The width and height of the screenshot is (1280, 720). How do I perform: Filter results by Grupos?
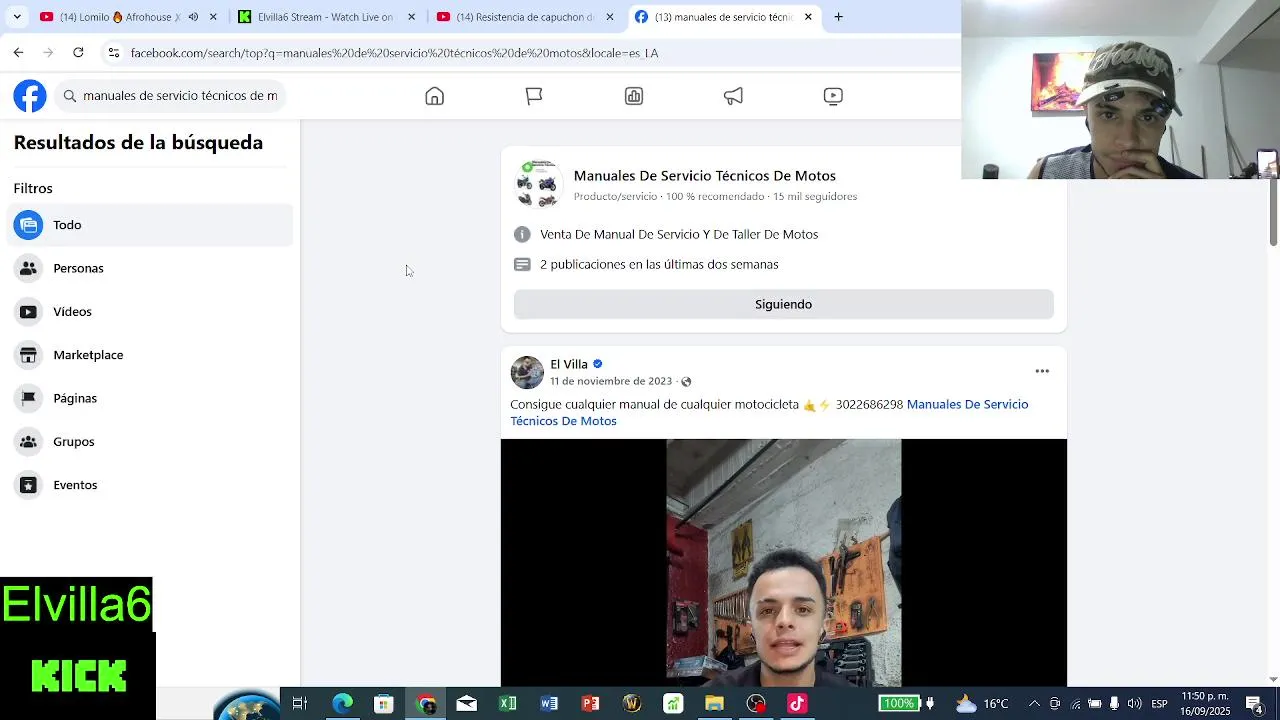pyautogui.click(x=150, y=442)
